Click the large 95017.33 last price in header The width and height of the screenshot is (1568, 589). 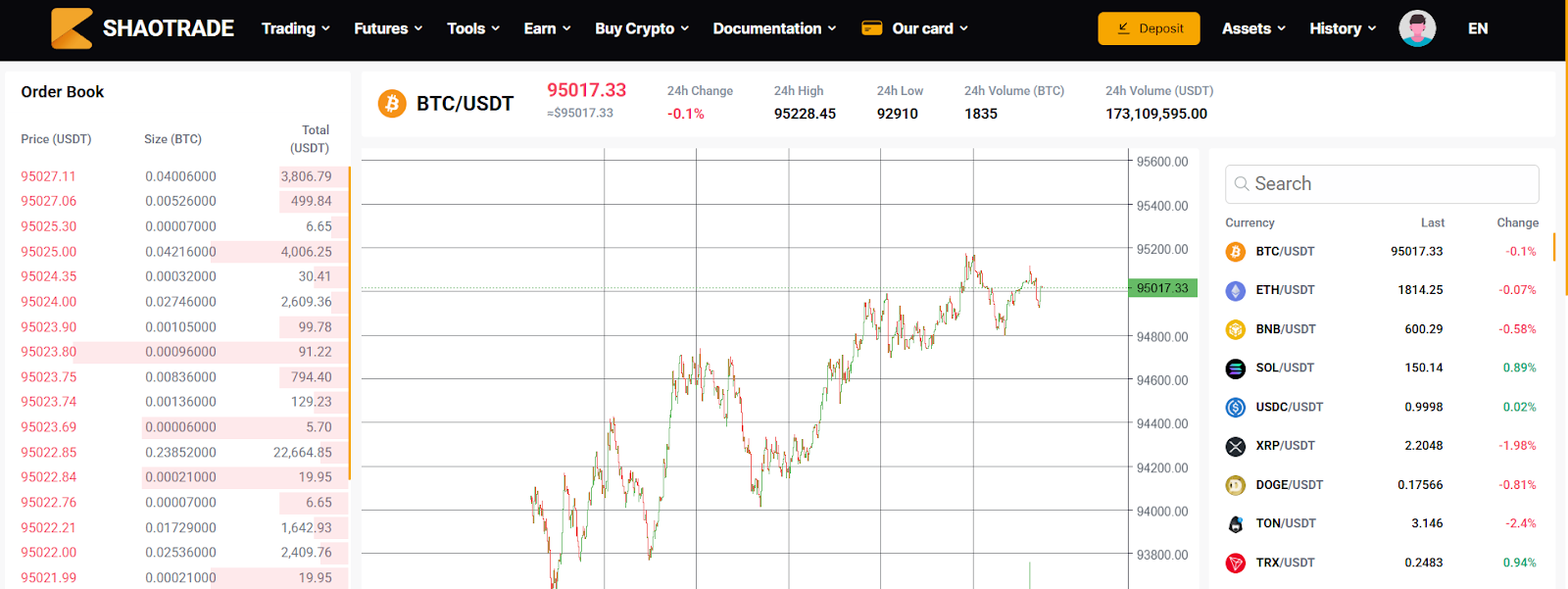click(x=586, y=90)
